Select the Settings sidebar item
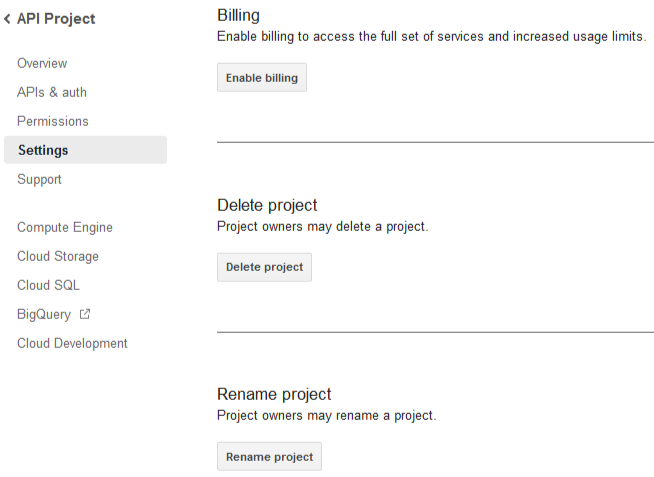Image resolution: width=654 pixels, height=477 pixels. pos(86,150)
